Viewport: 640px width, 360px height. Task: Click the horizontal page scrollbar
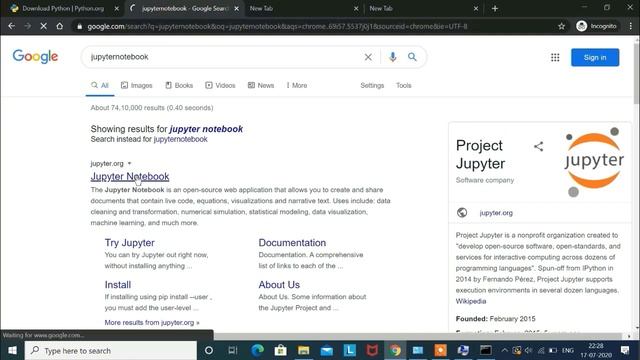(417, 336)
